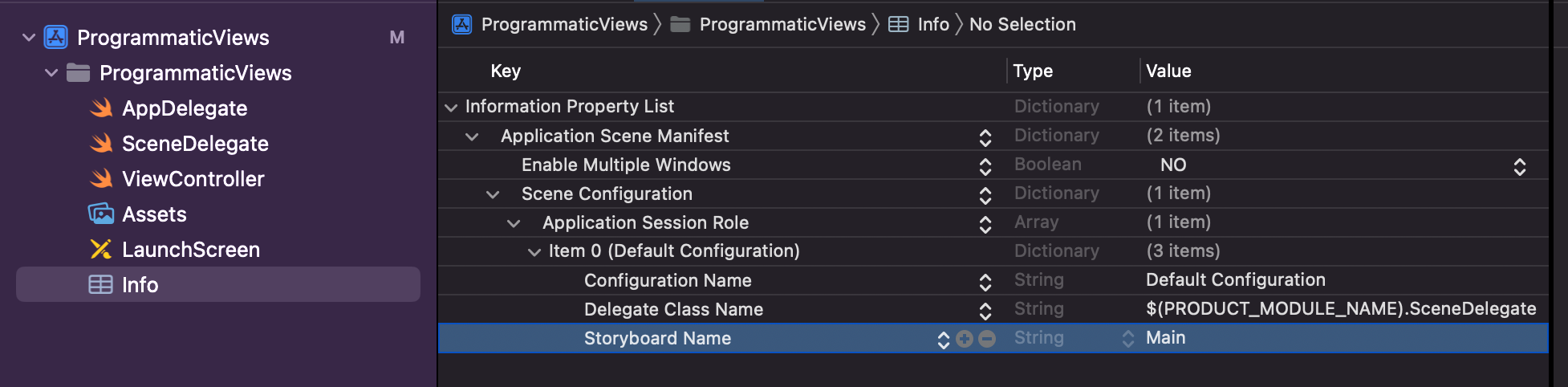Click the Main value field

click(1166, 338)
